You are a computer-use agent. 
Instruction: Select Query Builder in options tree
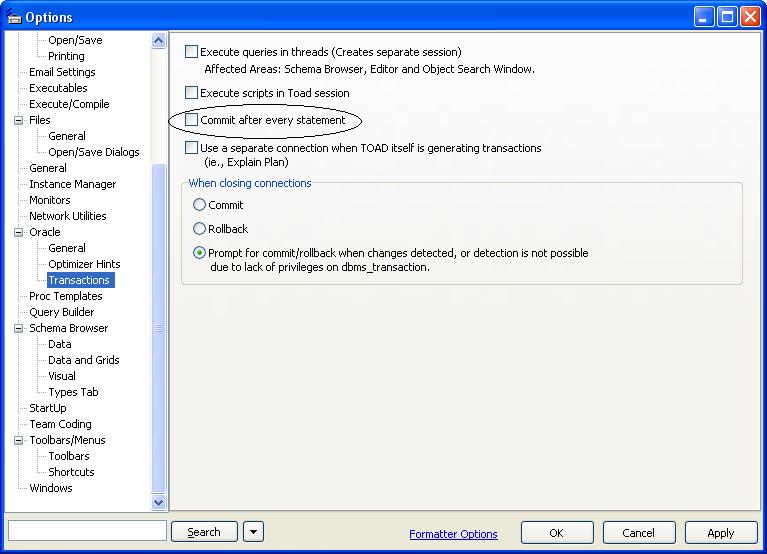click(x=61, y=312)
